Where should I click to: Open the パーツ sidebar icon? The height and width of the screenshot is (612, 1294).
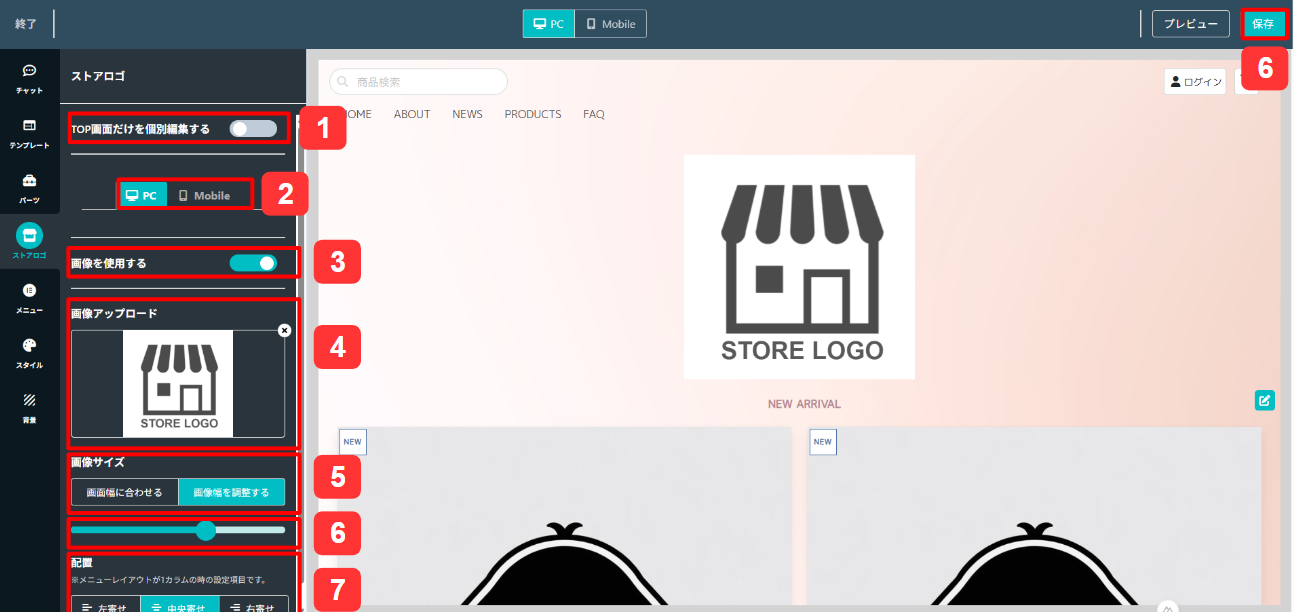coord(29,188)
